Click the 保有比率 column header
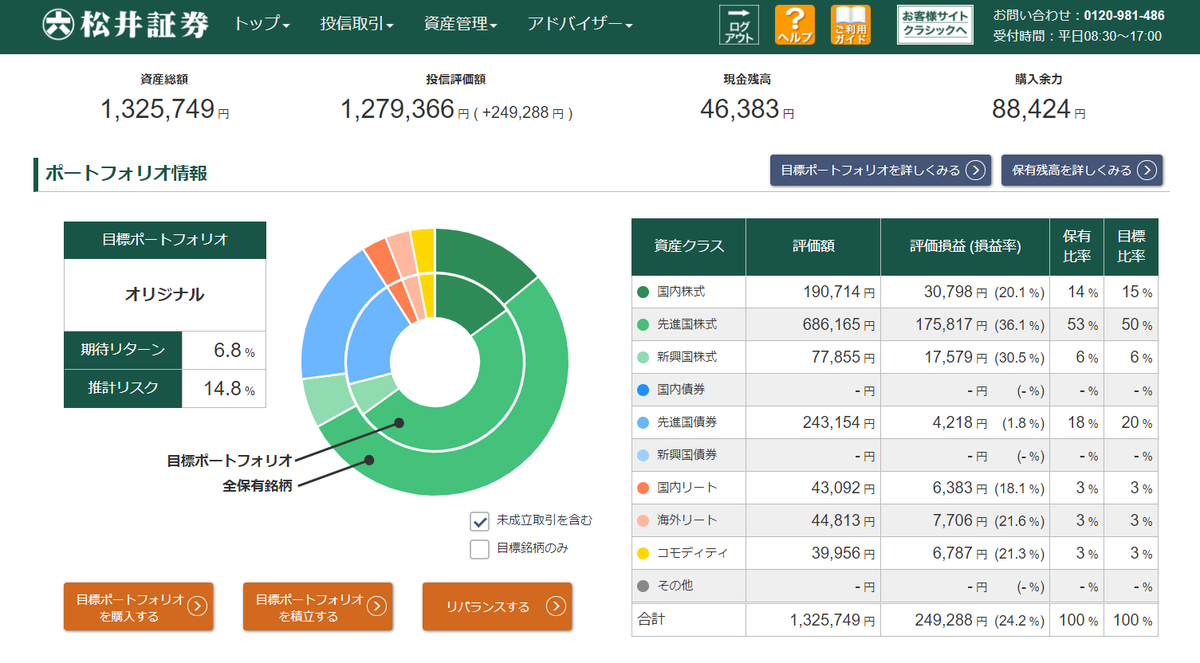 pyautogui.click(x=1077, y=247)
